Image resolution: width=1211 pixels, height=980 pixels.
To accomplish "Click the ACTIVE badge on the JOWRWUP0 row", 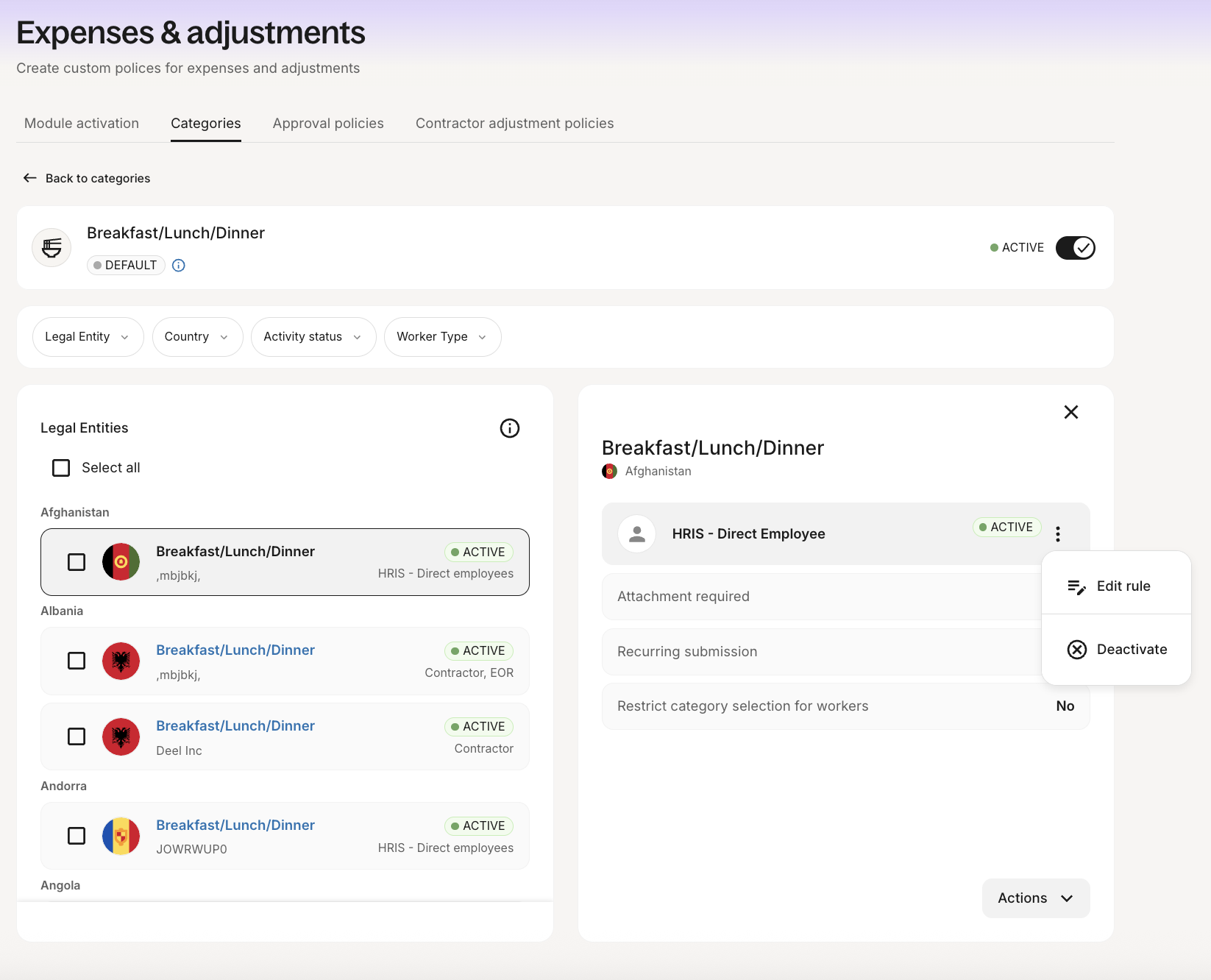I will click(479, 826).
